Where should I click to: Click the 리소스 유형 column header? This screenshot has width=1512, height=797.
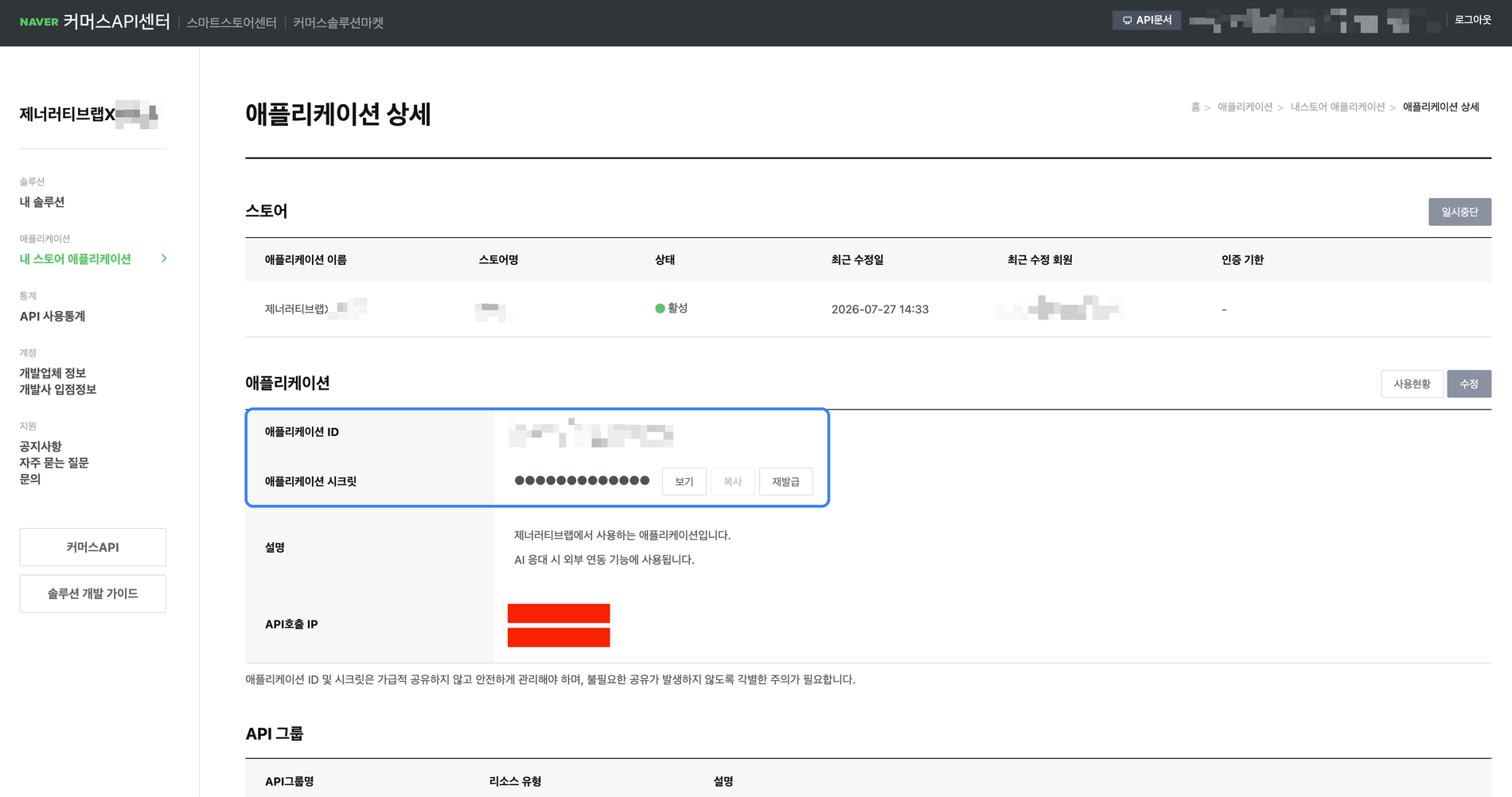click(x=515, y=781)
